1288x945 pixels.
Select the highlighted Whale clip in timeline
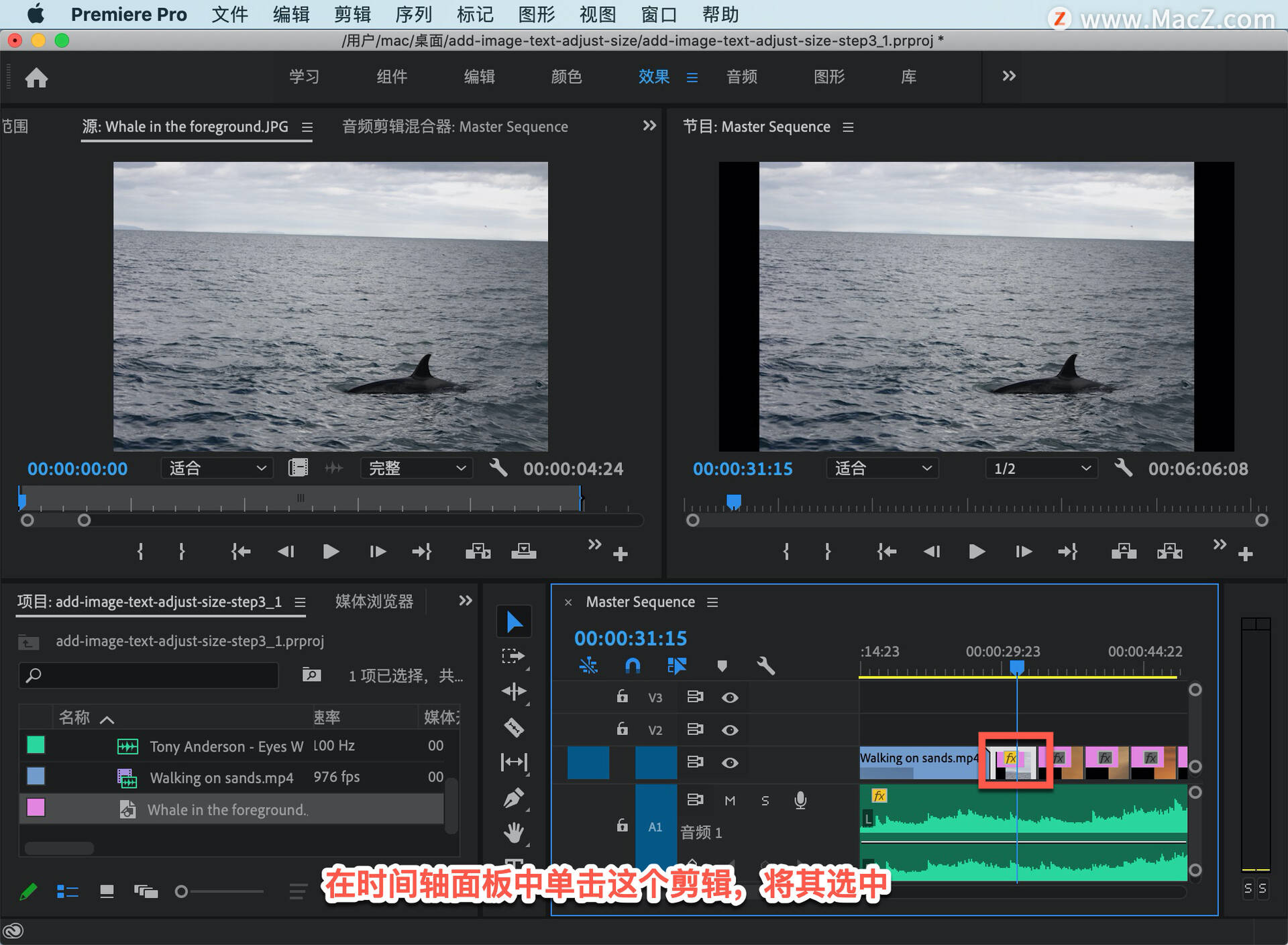[x=1016, y=762]
